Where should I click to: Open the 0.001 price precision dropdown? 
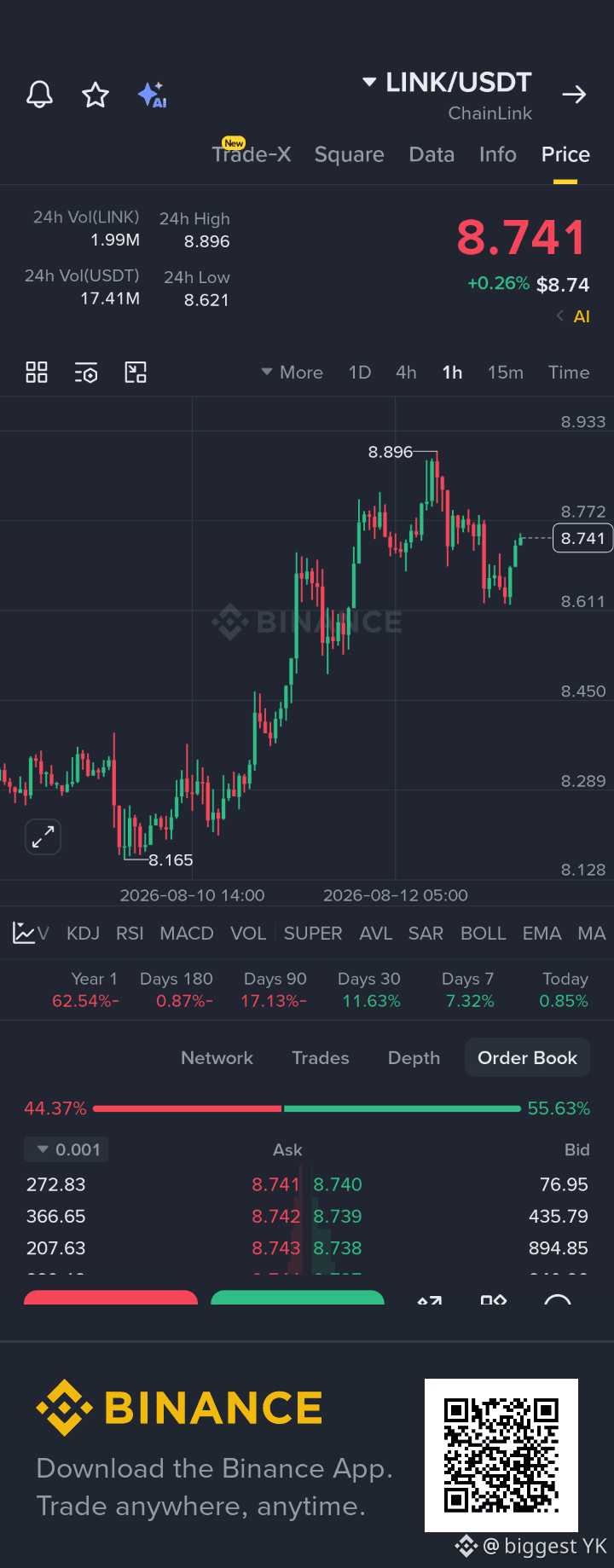coord(67,1150)
